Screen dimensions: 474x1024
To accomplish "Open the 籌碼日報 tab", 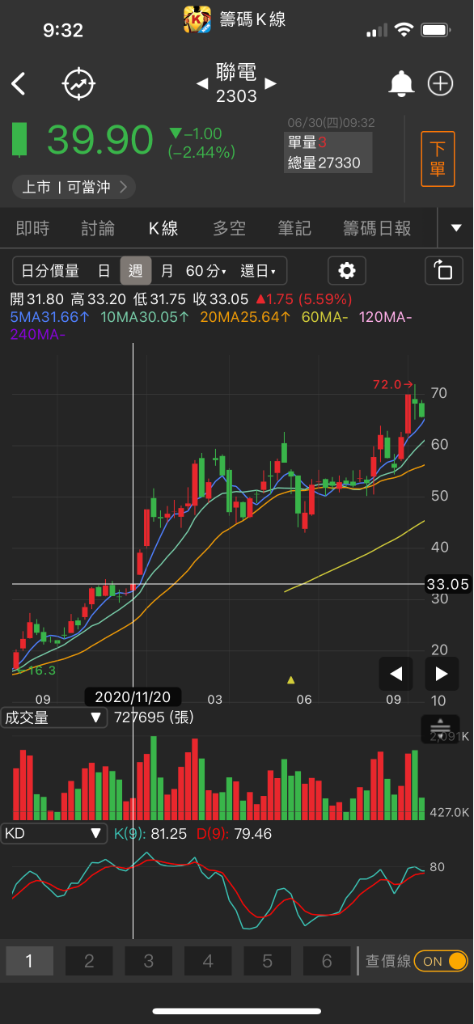I will 377,229.
